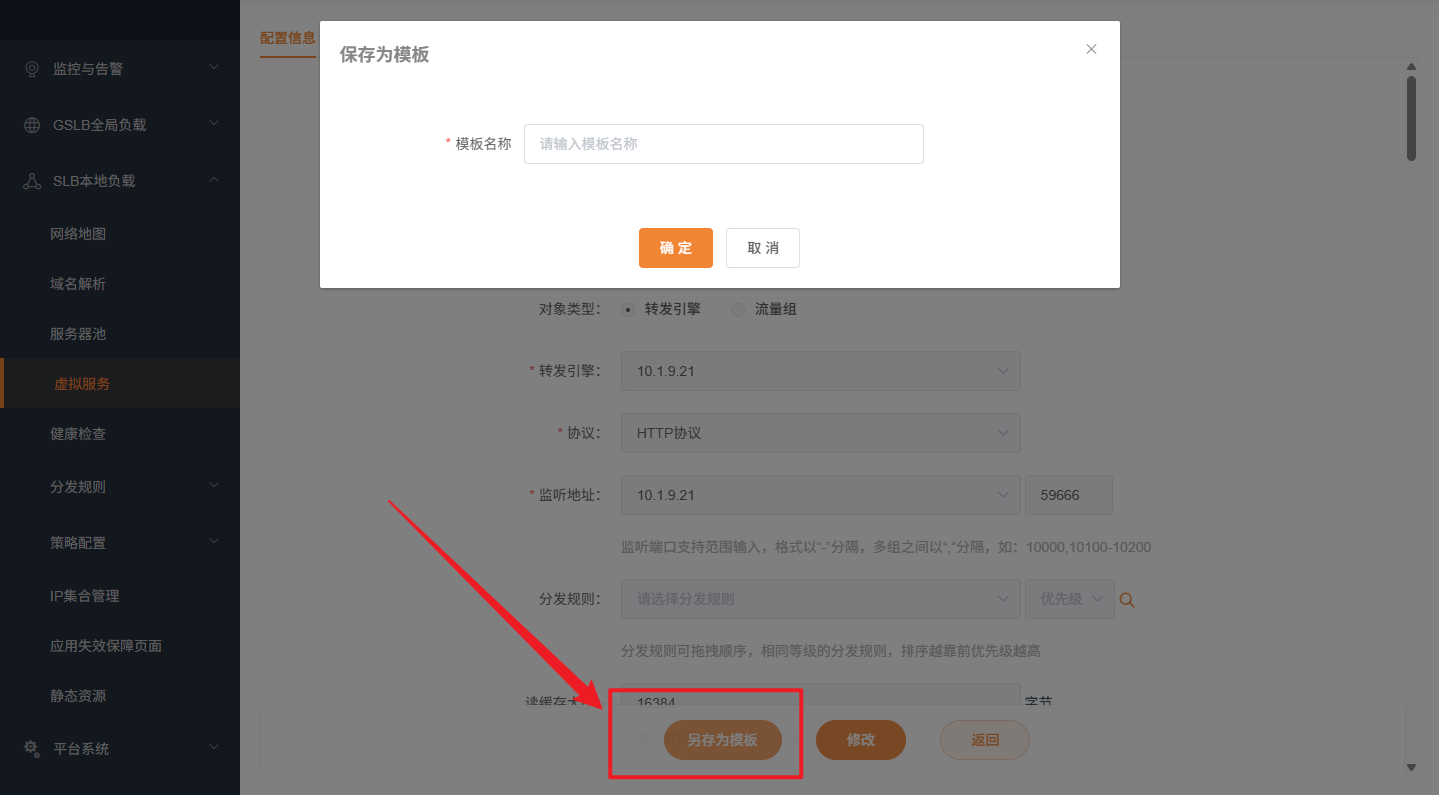Close the save-as-template dialog with X
The image size is (1439, 795).
[x=1091, y=49]
